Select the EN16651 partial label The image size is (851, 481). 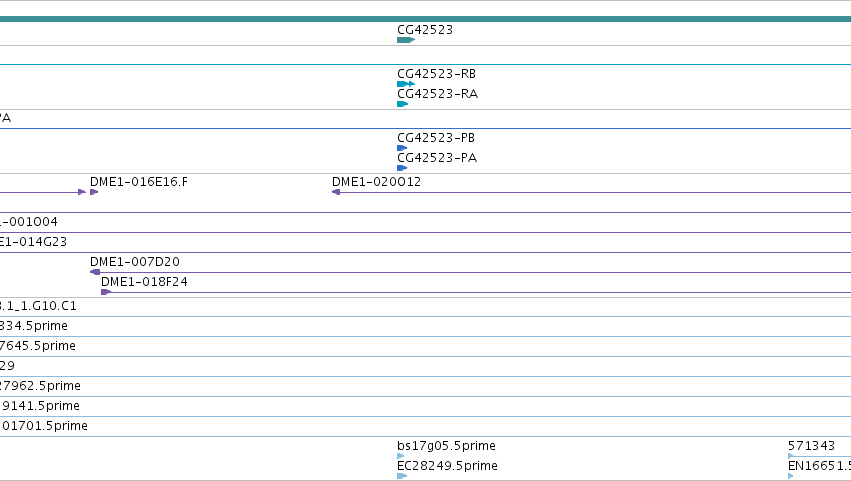820,466
